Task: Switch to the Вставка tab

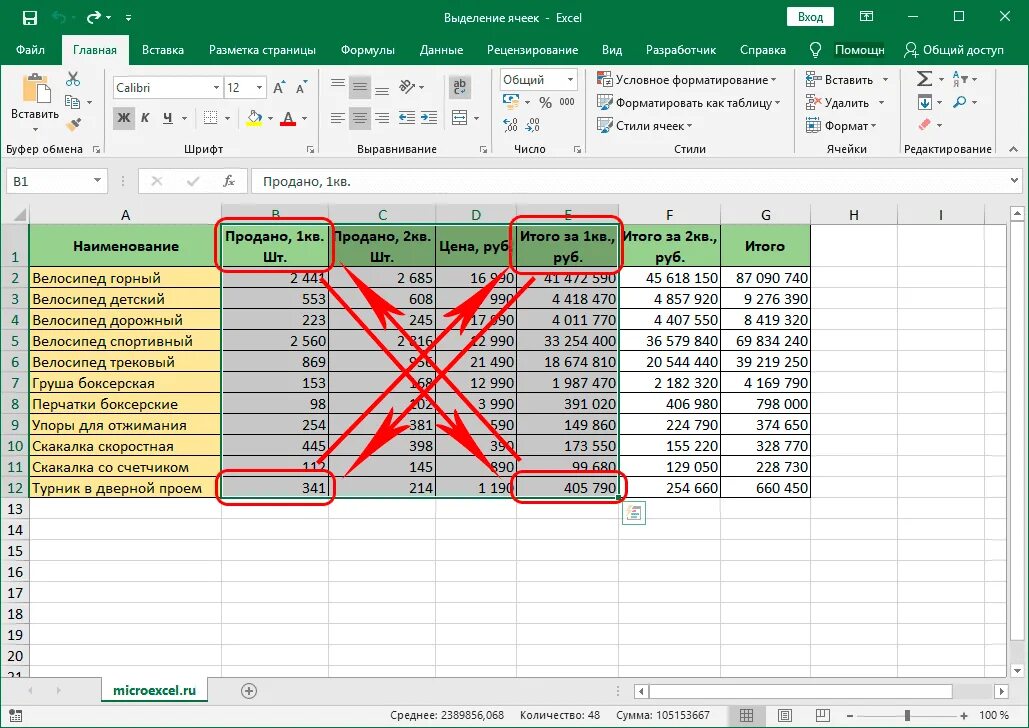Action: click(163, 50)
